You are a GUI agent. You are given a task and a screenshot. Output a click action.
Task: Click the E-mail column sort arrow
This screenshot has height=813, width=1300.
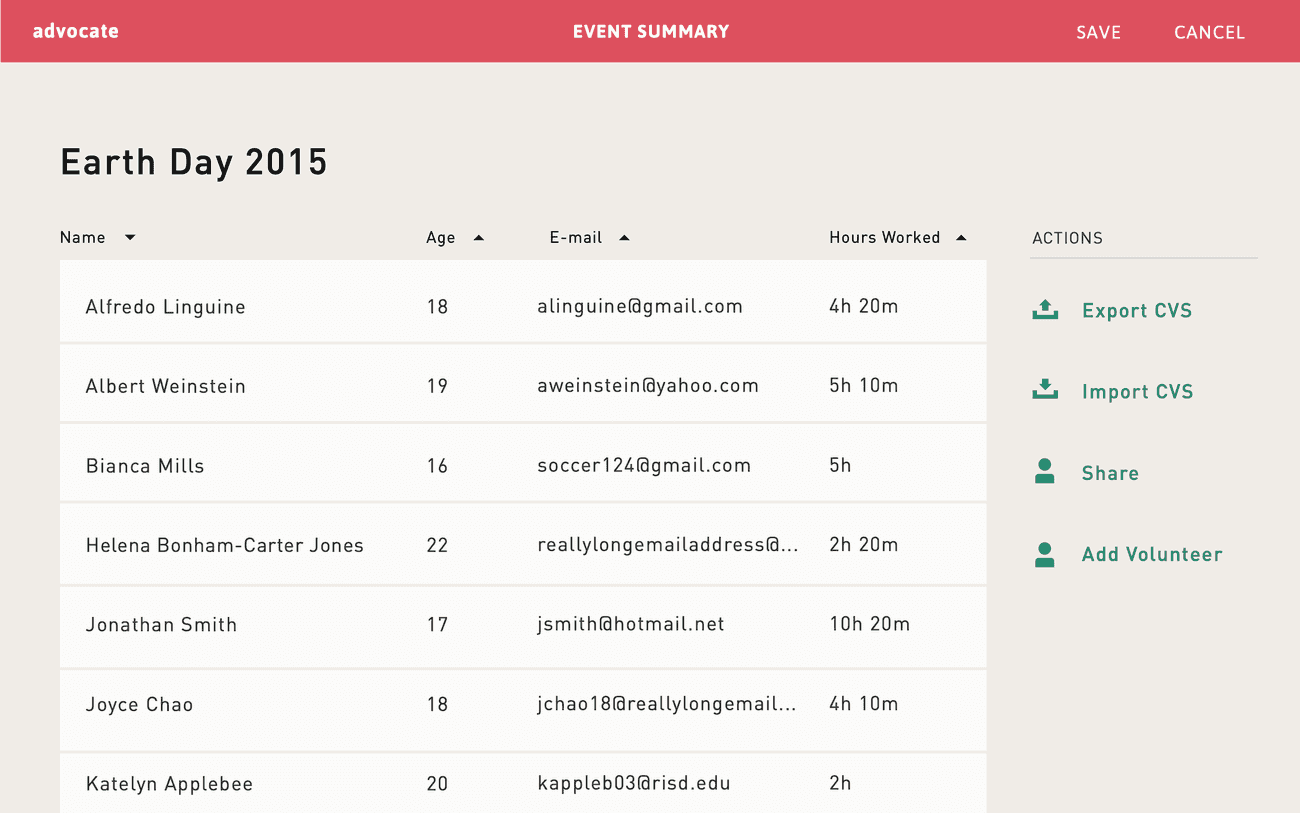(624, 238)
